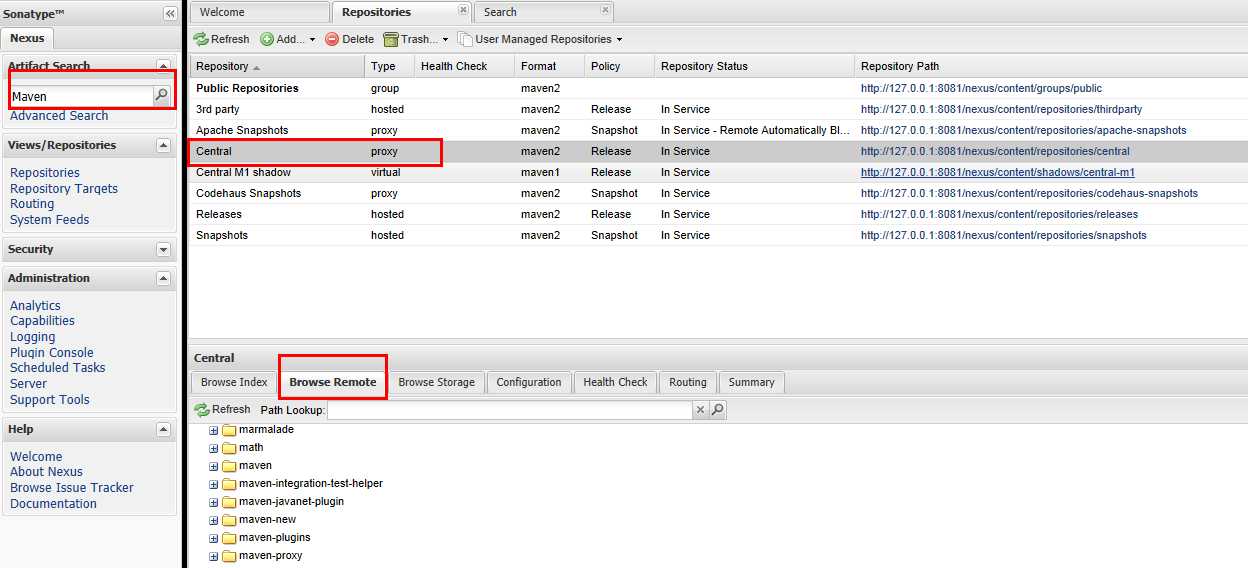Sort by the Policy column header
This screenshot has width=1248, height=568.
tap(620, 66)
